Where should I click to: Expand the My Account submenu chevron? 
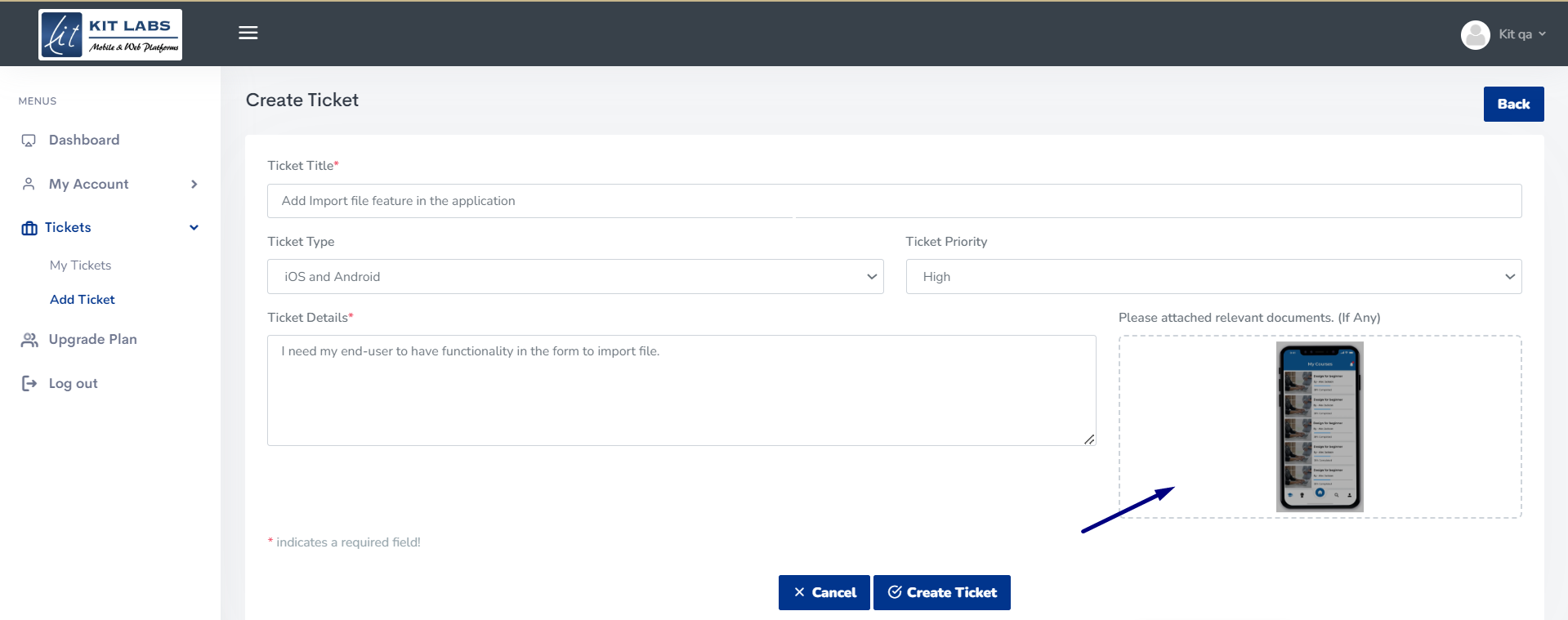[194, 184]
